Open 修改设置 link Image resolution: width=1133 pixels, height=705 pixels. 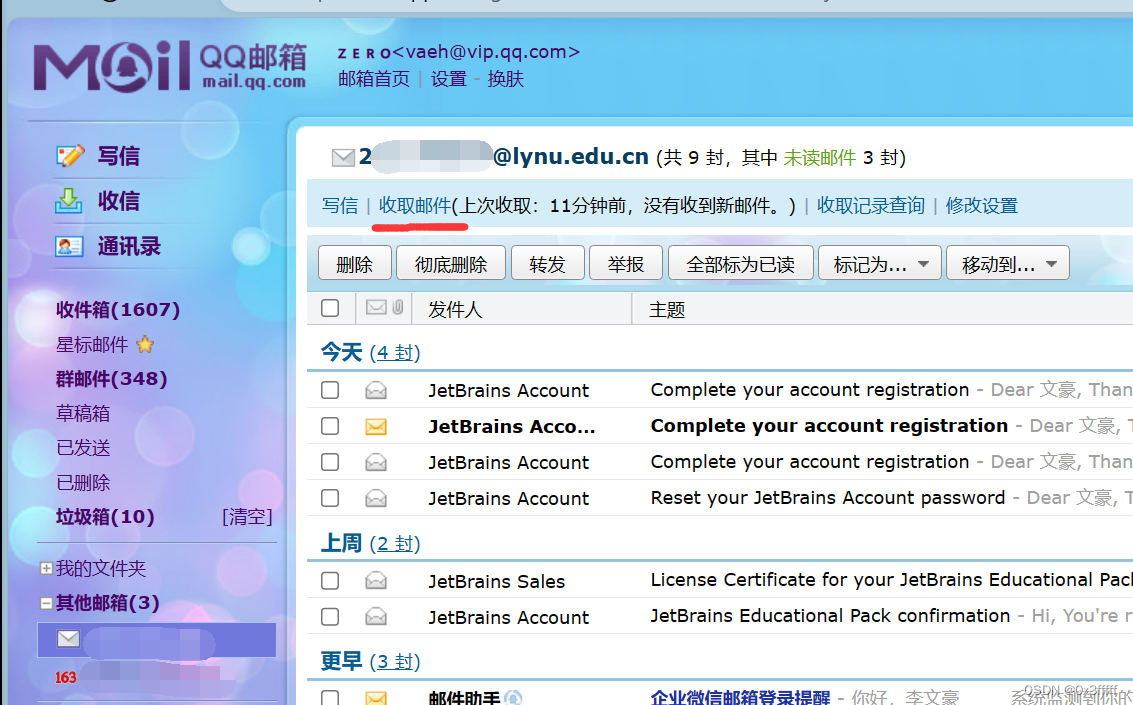[x=981, y=206]
